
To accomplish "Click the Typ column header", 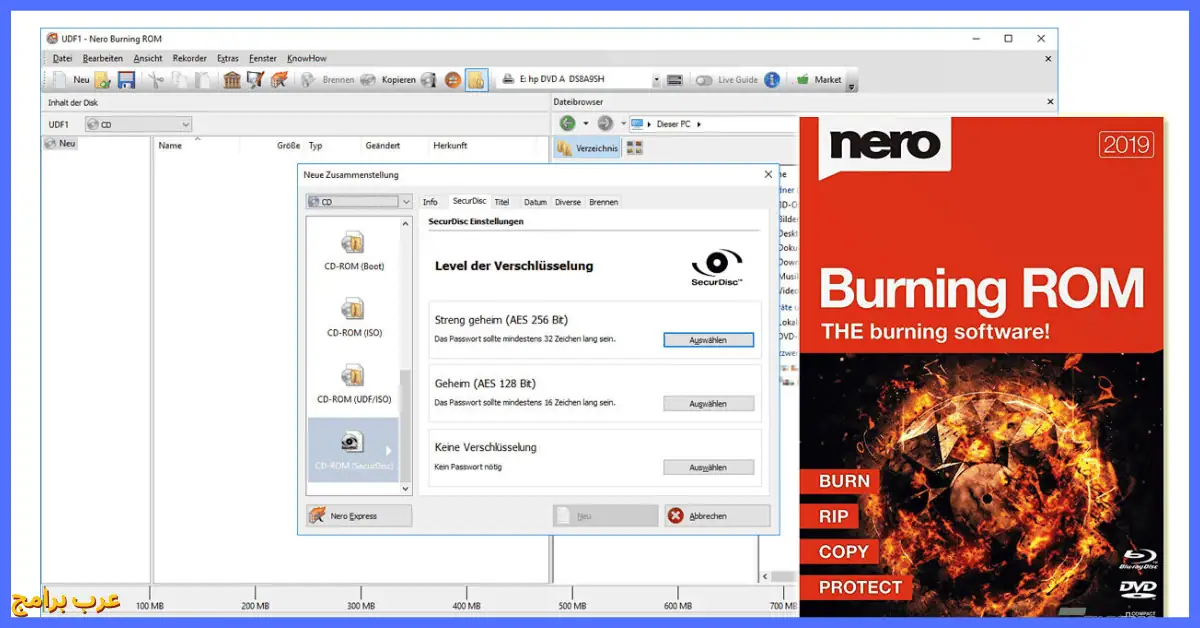I will point(316,146).
